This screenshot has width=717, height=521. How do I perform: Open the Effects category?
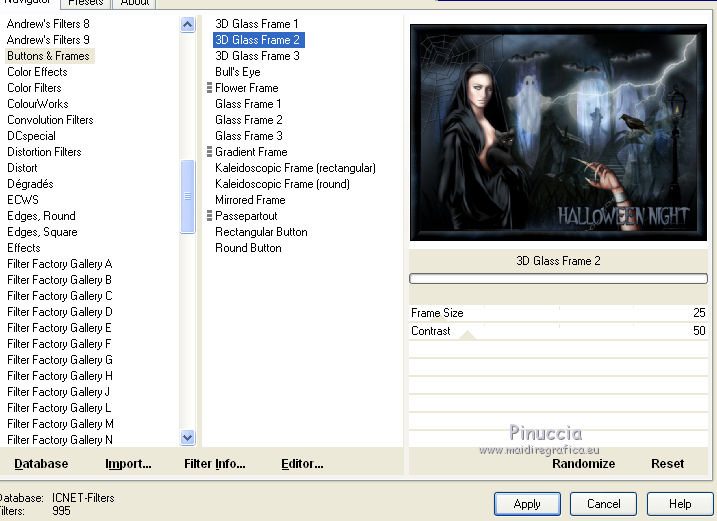24,248
